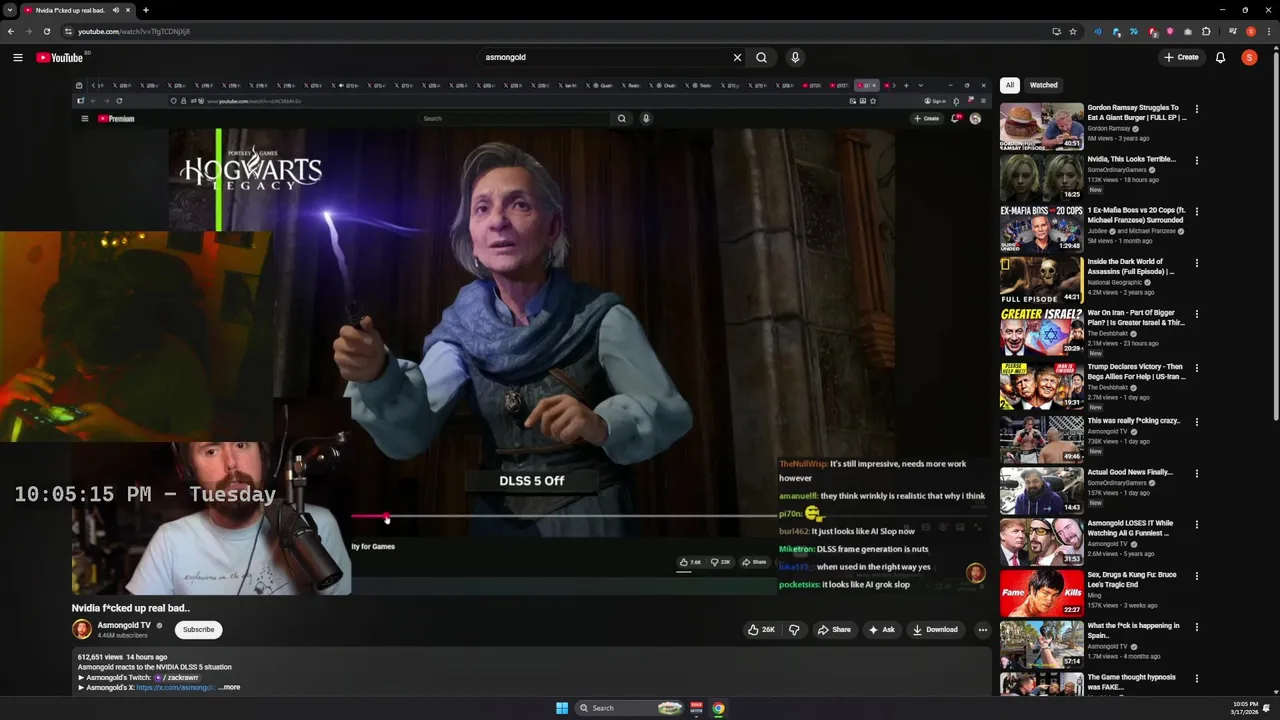This screenshot has height=720, width=1280.
Task: Open Windows Start menu
Action: [x=562, y=708]
